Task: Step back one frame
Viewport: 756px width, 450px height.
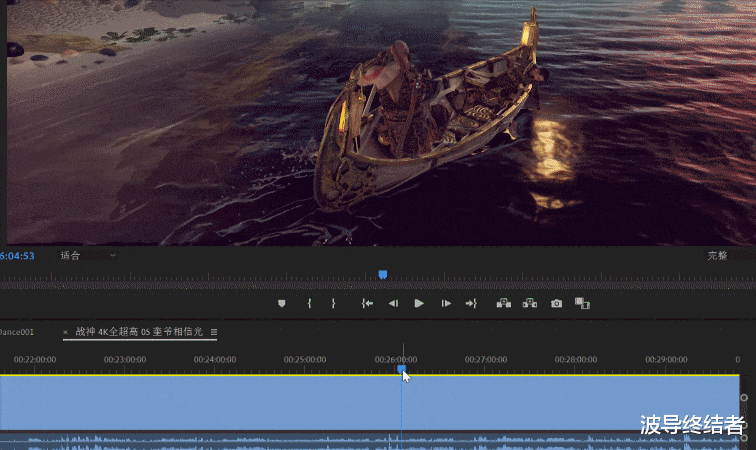Action: click(x=393, y=303)
